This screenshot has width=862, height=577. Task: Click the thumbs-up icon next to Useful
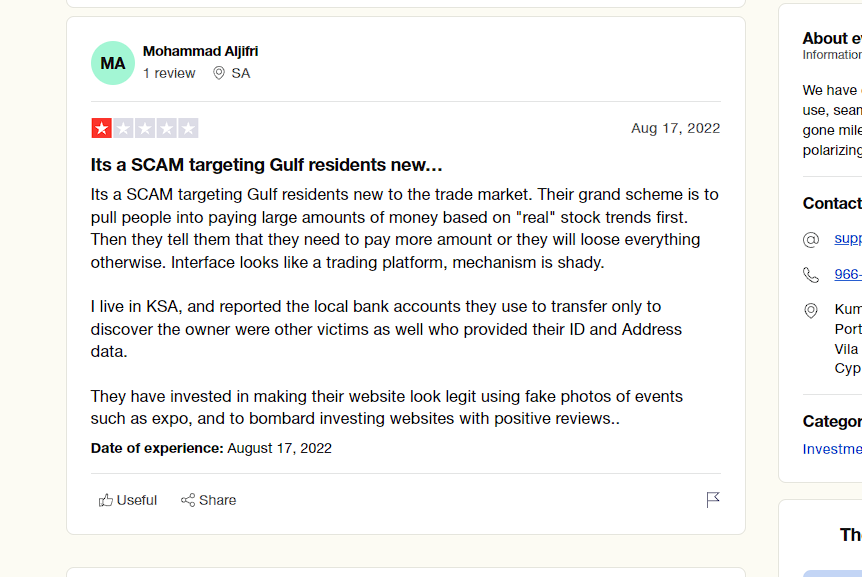click(x=104, y=500)
